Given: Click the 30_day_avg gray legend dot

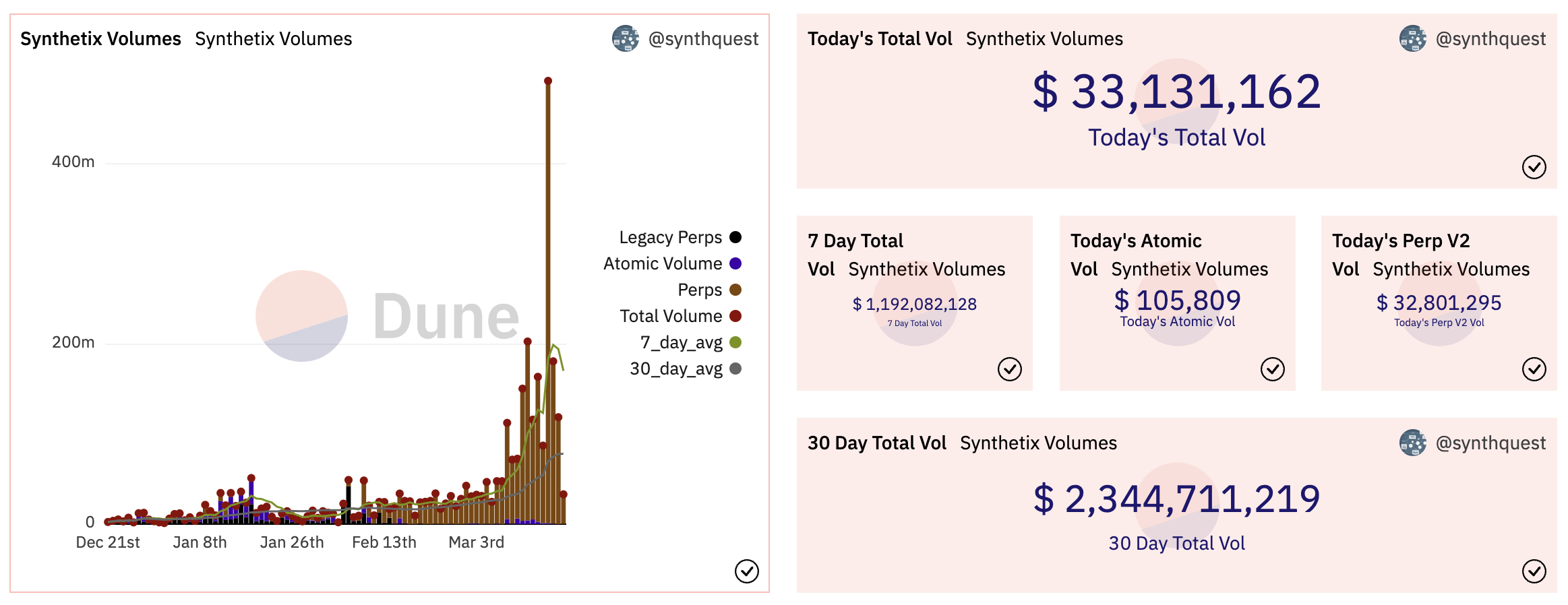Looking at the screenshot, I should 735,369.
